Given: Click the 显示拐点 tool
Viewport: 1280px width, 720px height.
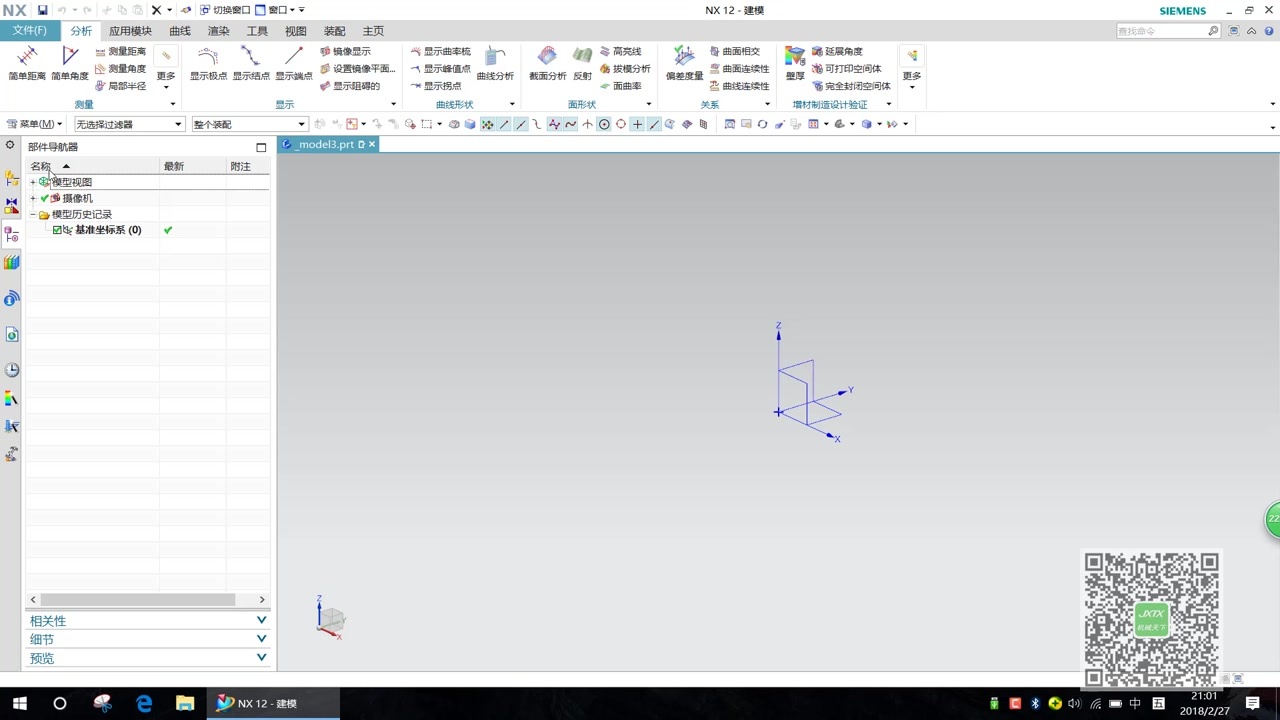Looking at the screenshot, I should [436, 86].
